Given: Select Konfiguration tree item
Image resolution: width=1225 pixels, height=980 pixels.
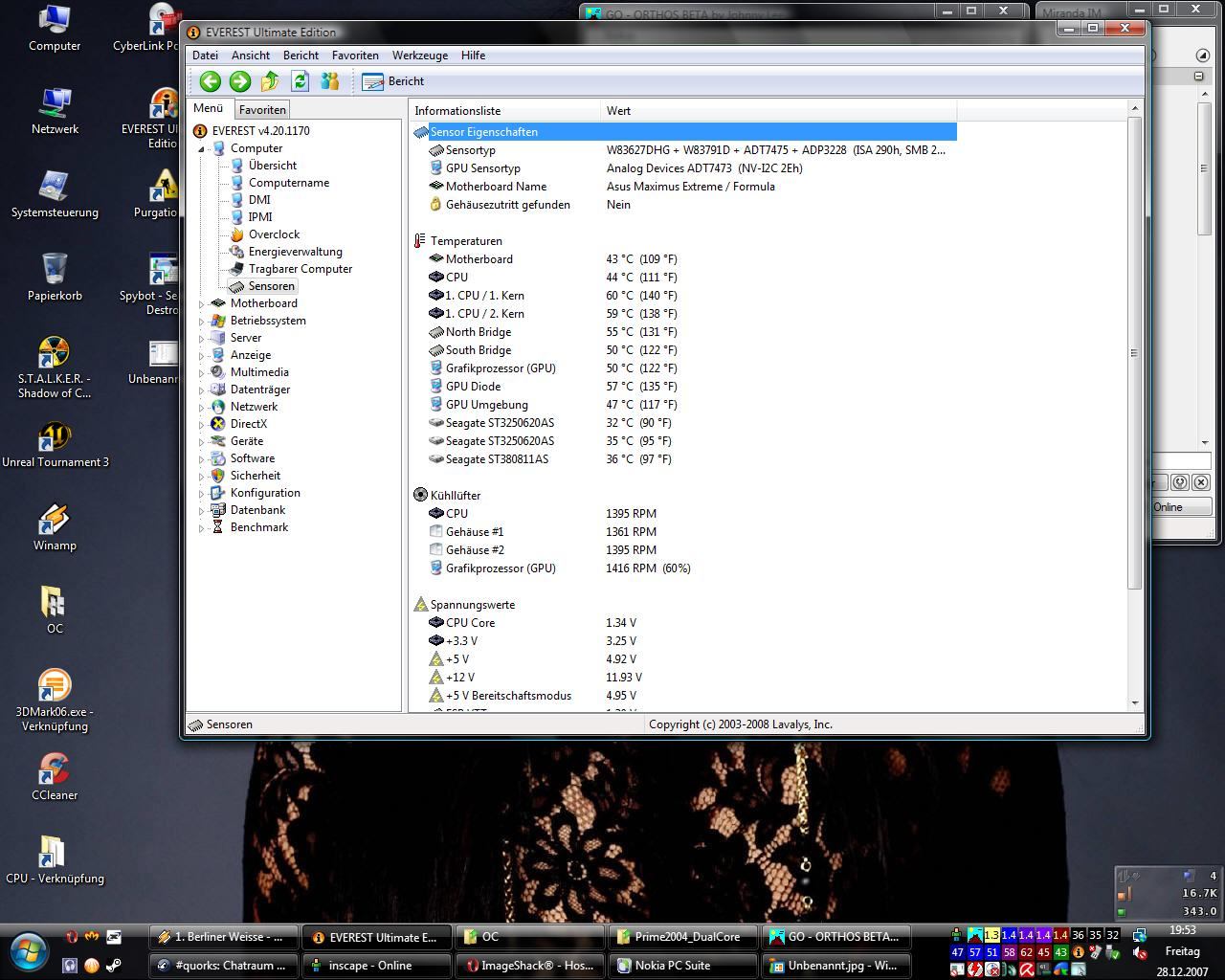Looking at the screenshot, I should 265,493.
